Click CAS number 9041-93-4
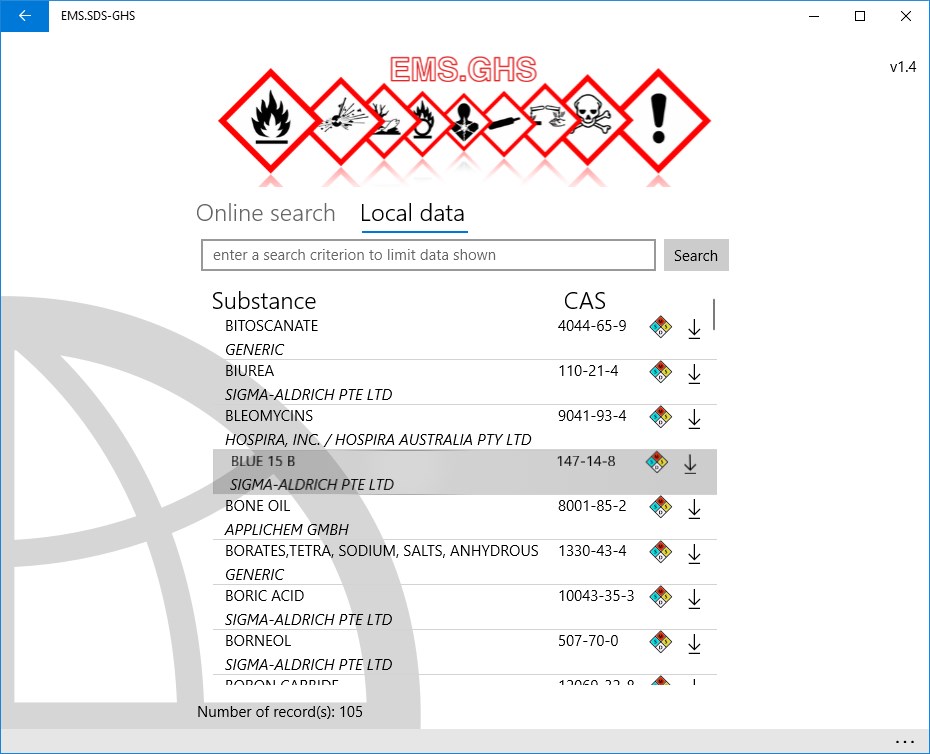The width and height of the screenshot is (930, 754). [x=592, y=416]
